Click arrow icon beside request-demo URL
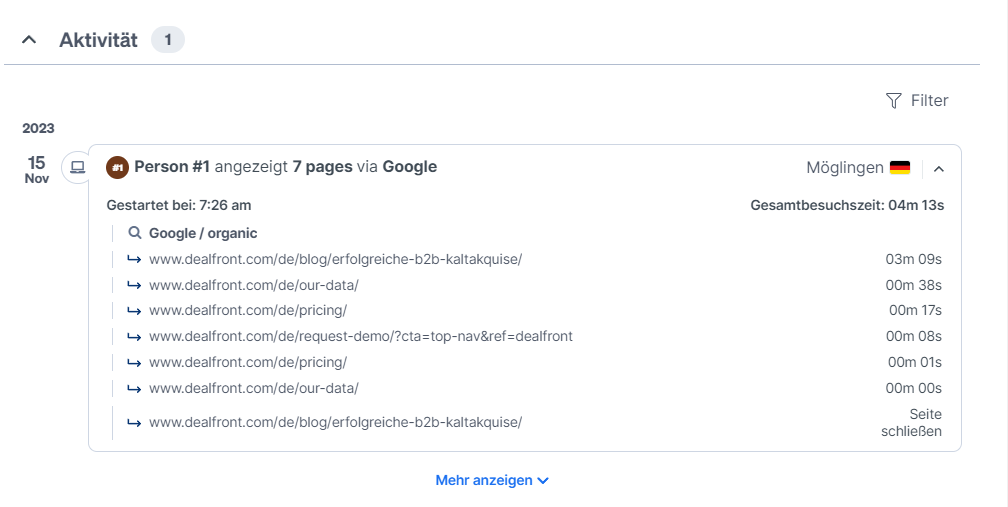This screenshot has width=1008, height=507. [134, 337]
